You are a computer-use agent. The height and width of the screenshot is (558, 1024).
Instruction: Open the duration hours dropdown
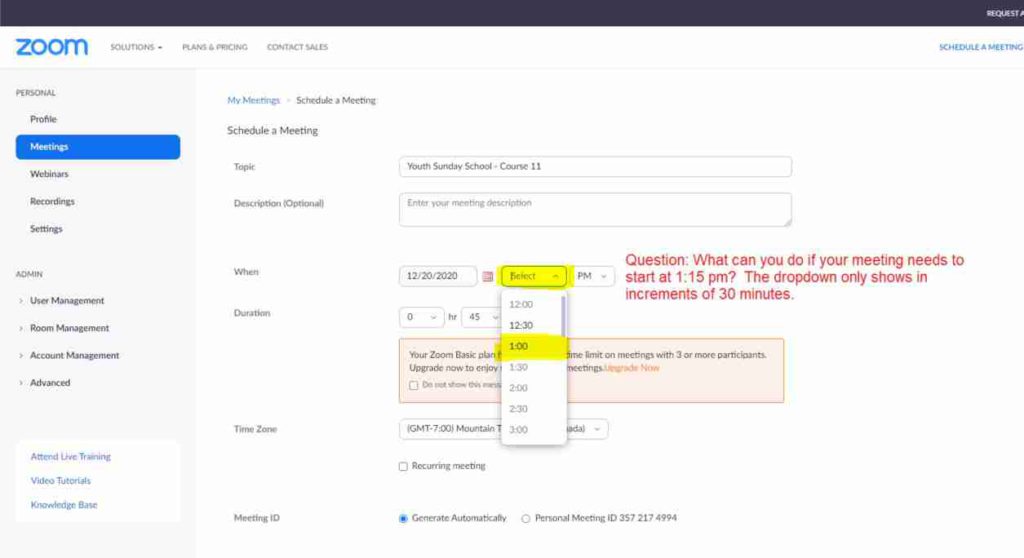[421, 317]
